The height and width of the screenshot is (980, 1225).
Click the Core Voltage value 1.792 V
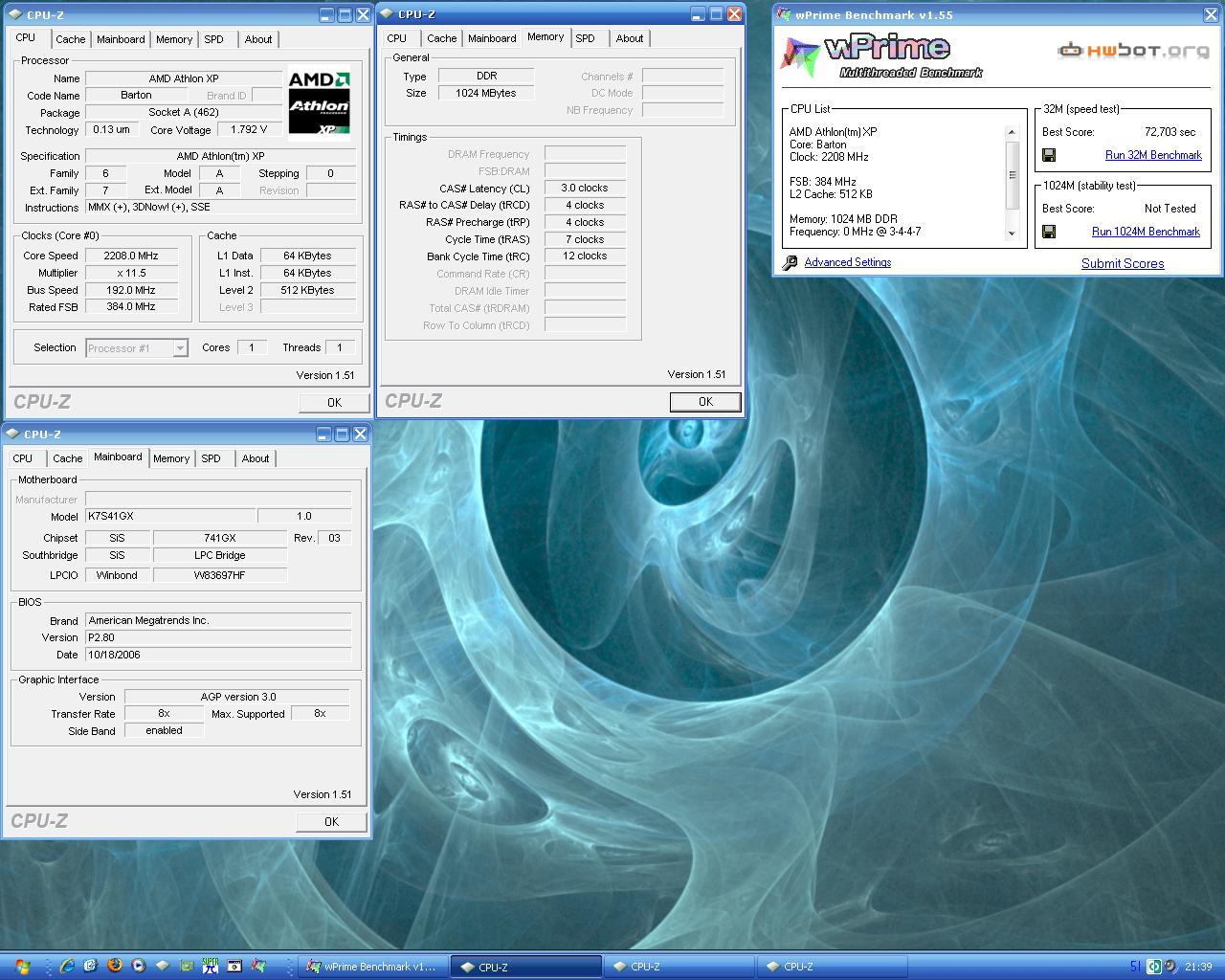(x=250, y=129)
